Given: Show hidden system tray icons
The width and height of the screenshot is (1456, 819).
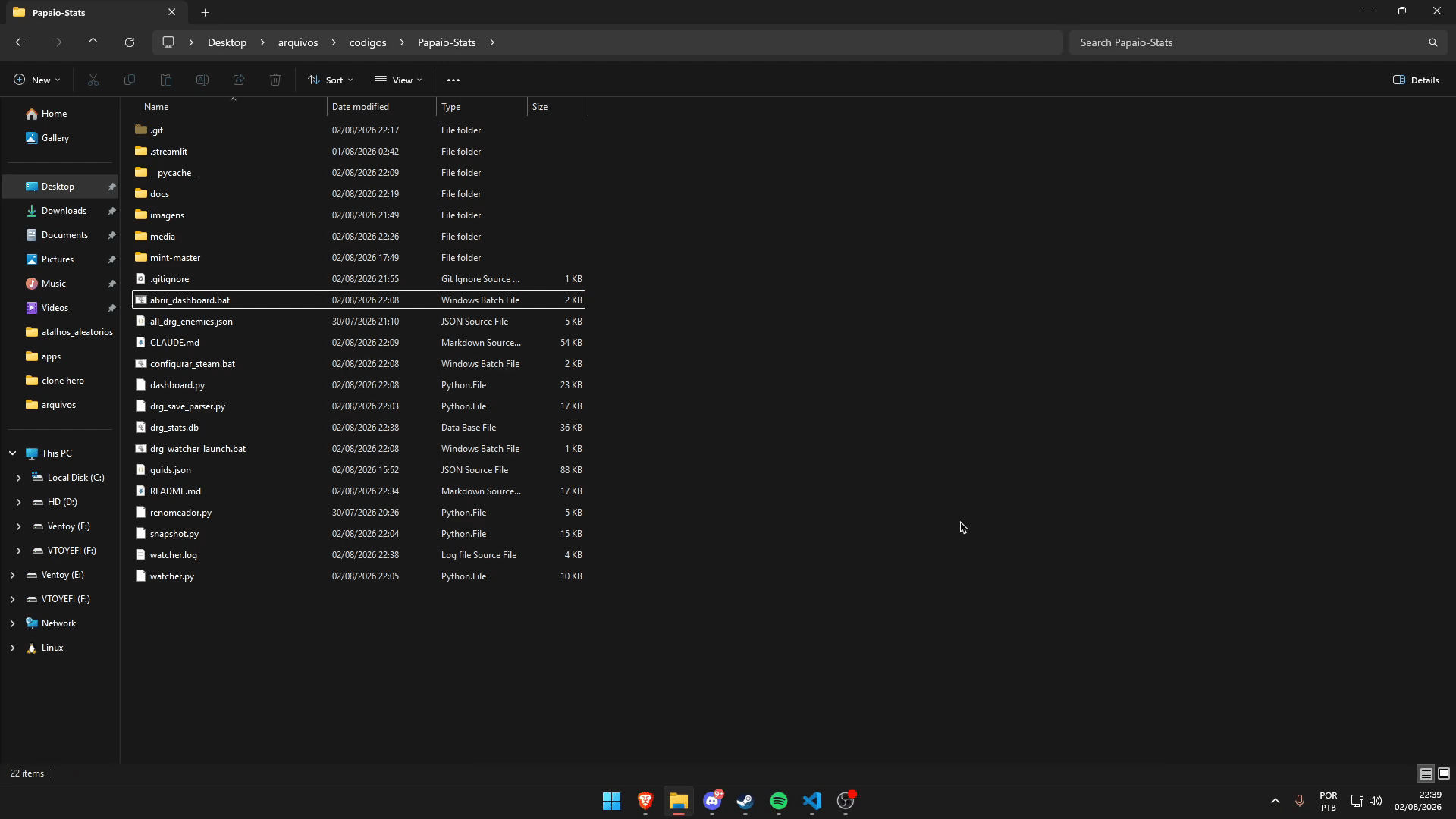Looking at the screenshot, I should [x=1275, y=801].
